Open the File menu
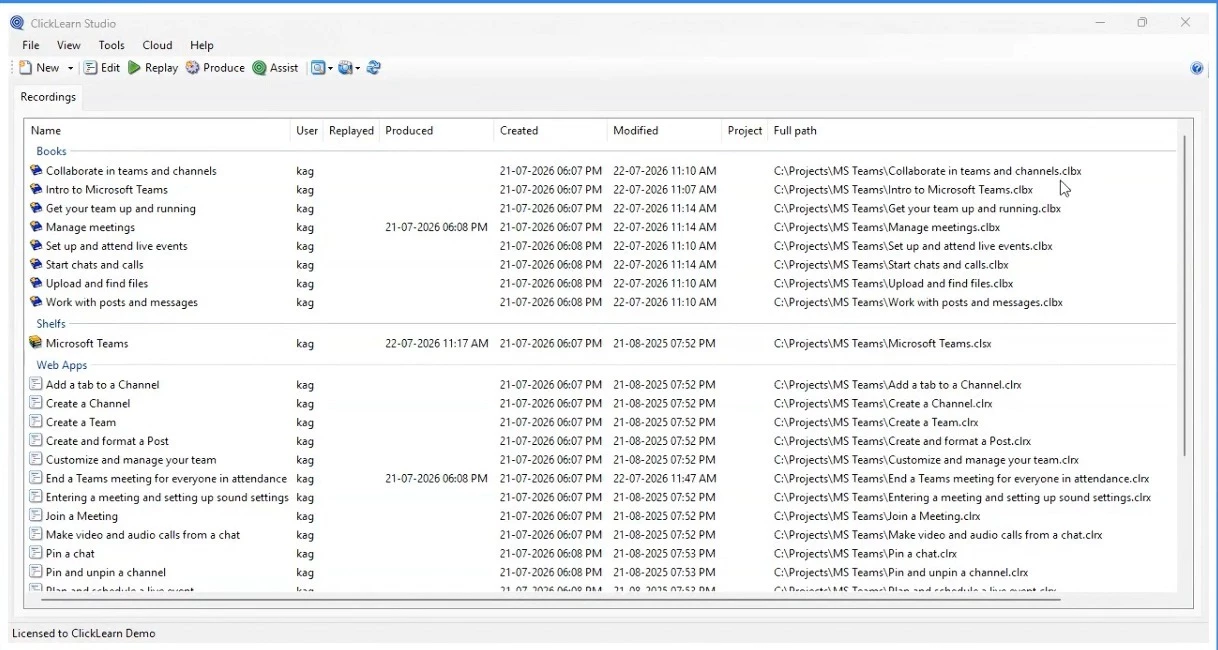Image resolution: width=1218 pixels, height=650 pixels. click(x=31, y=45)
